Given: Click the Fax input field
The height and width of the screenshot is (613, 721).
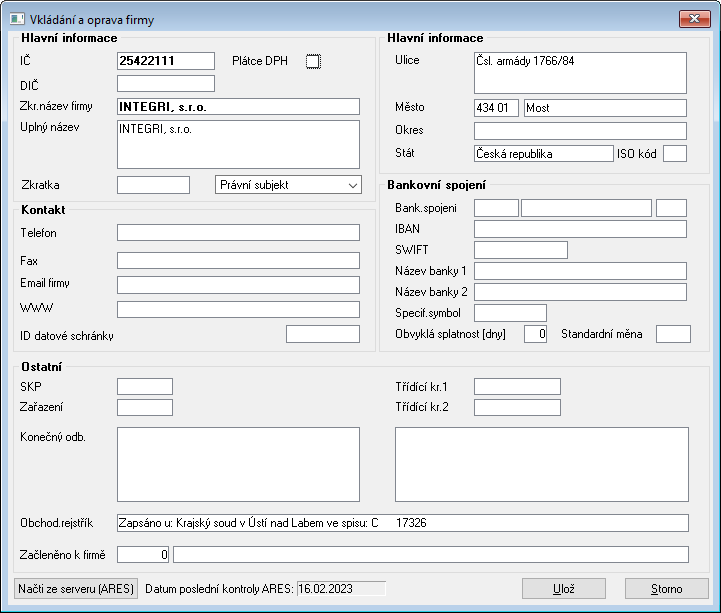Looking at the screenshot, I should pos(238,260).
